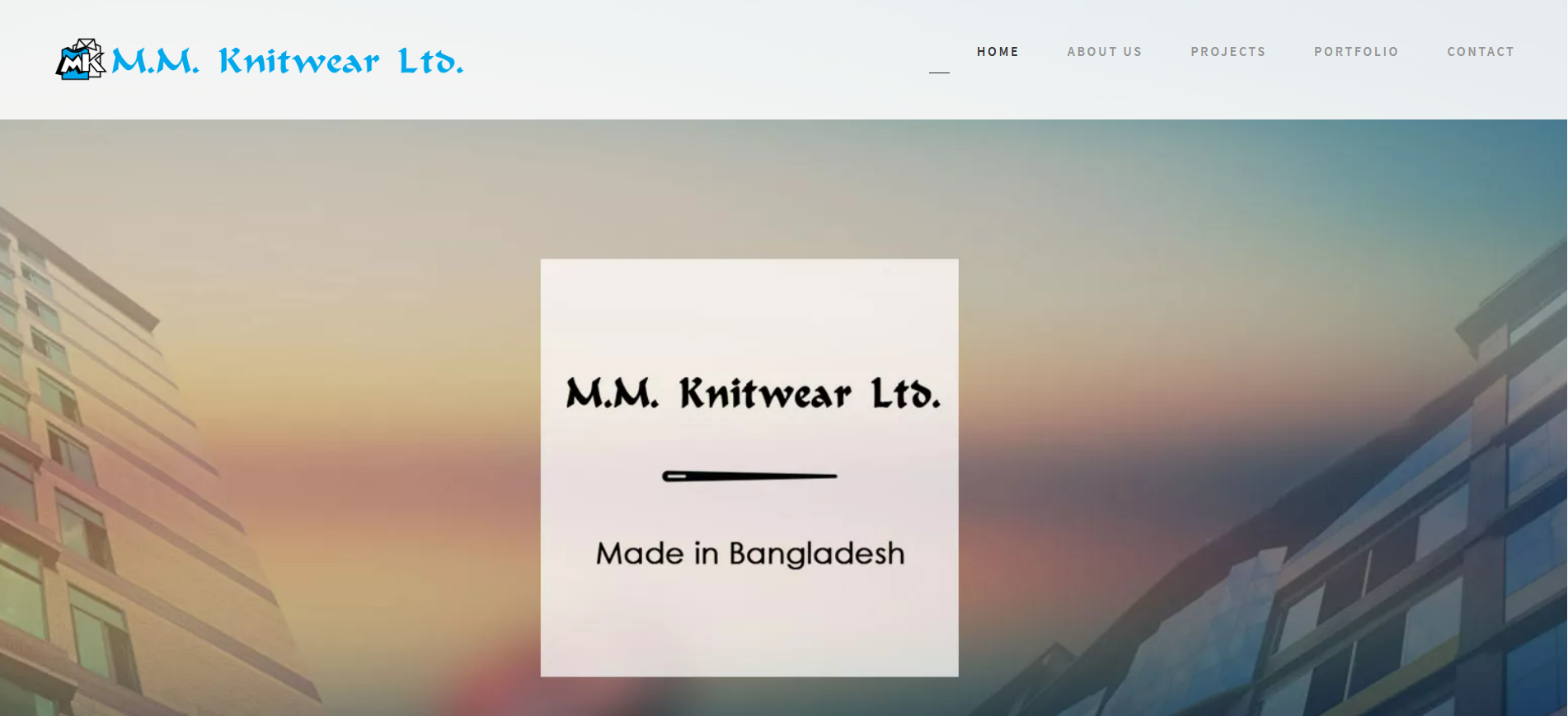This screenshot has width=1568, height=716.
Task: Open the Projects menu item
Action: [1228, 51]
